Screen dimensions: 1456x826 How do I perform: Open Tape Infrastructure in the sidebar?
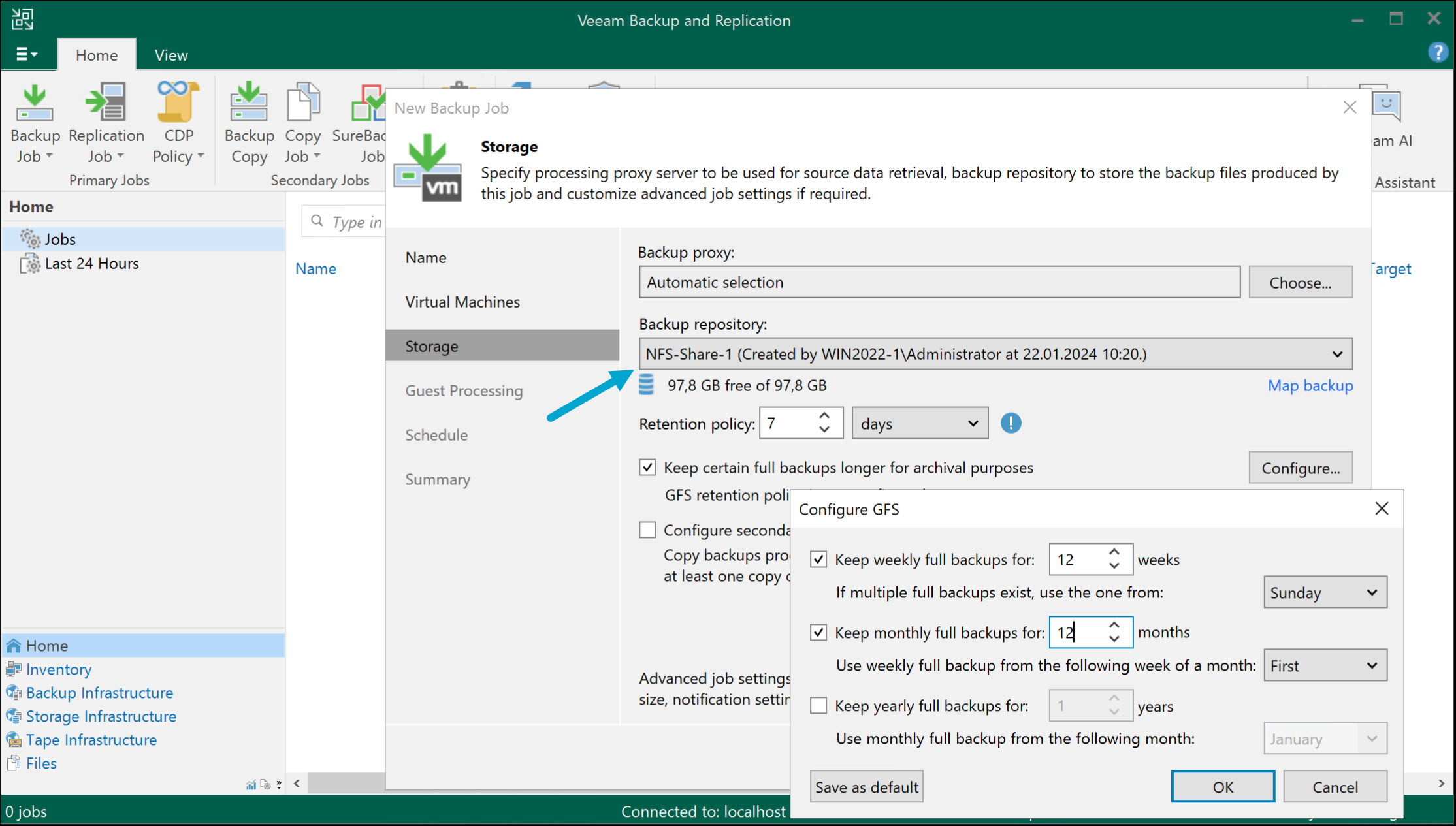pyautogui.click(x=91, y=739)
